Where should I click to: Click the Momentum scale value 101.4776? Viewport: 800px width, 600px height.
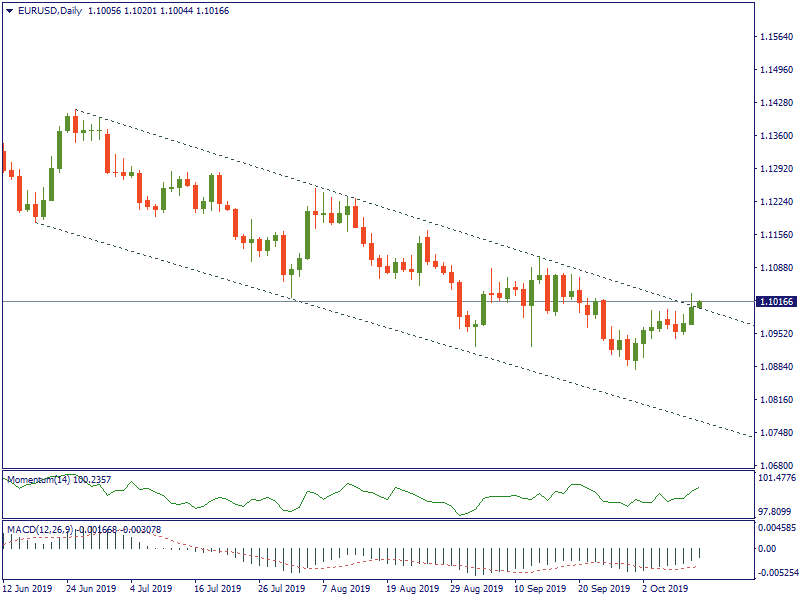coord(776,479)
